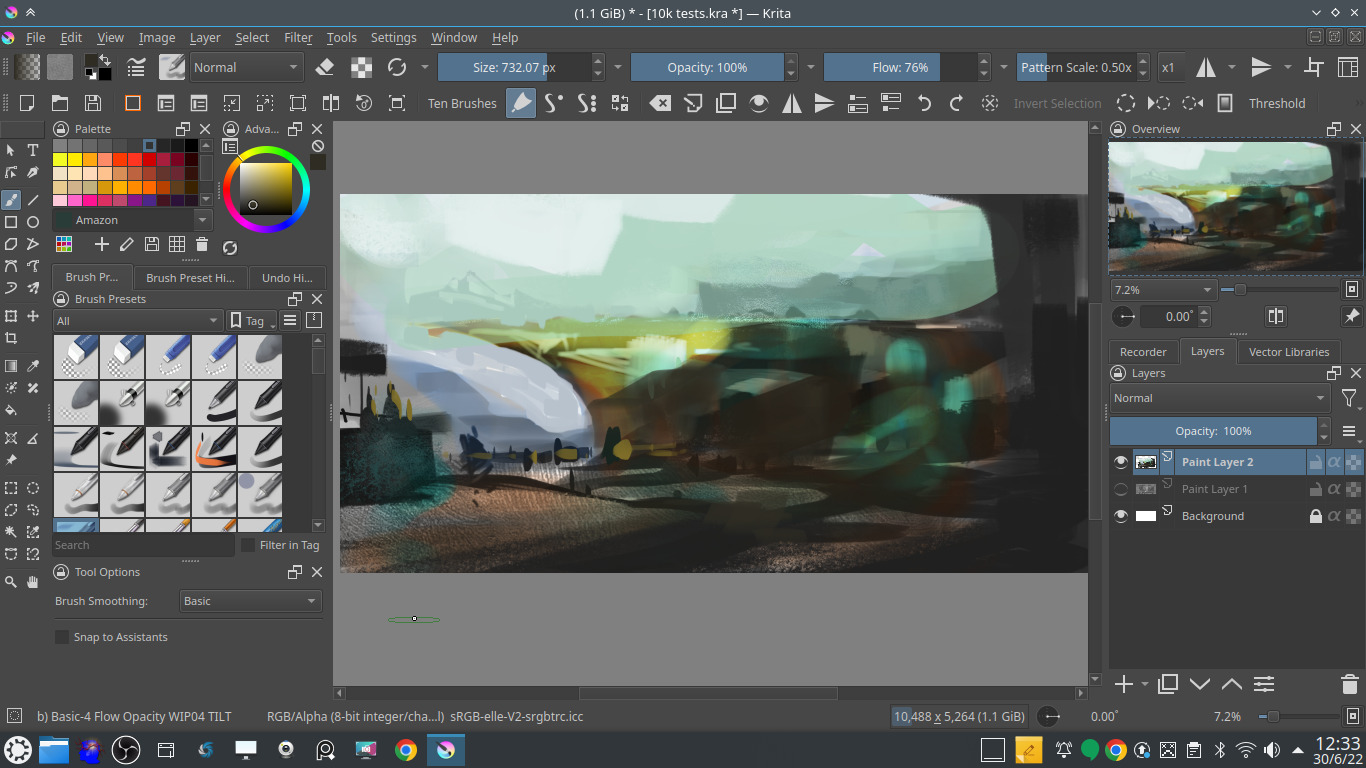Adjust the Flow 76% slider
The image size is (1366, 768).
900,67
